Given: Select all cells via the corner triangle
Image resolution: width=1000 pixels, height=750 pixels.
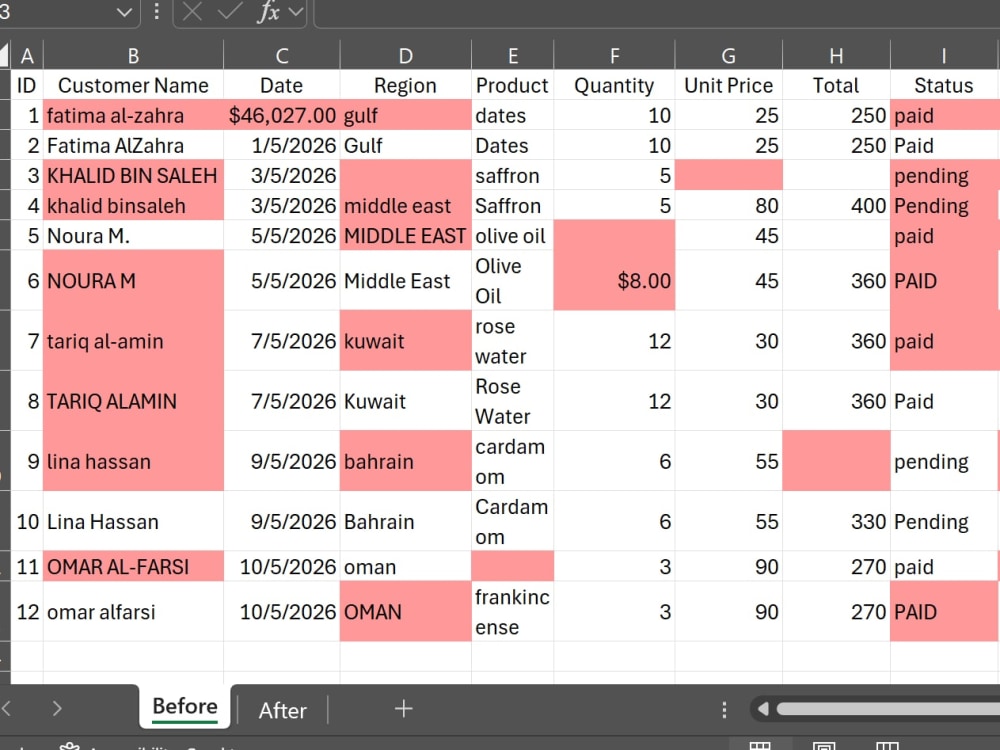Looking at the screenshot, I should coord(5,55).
